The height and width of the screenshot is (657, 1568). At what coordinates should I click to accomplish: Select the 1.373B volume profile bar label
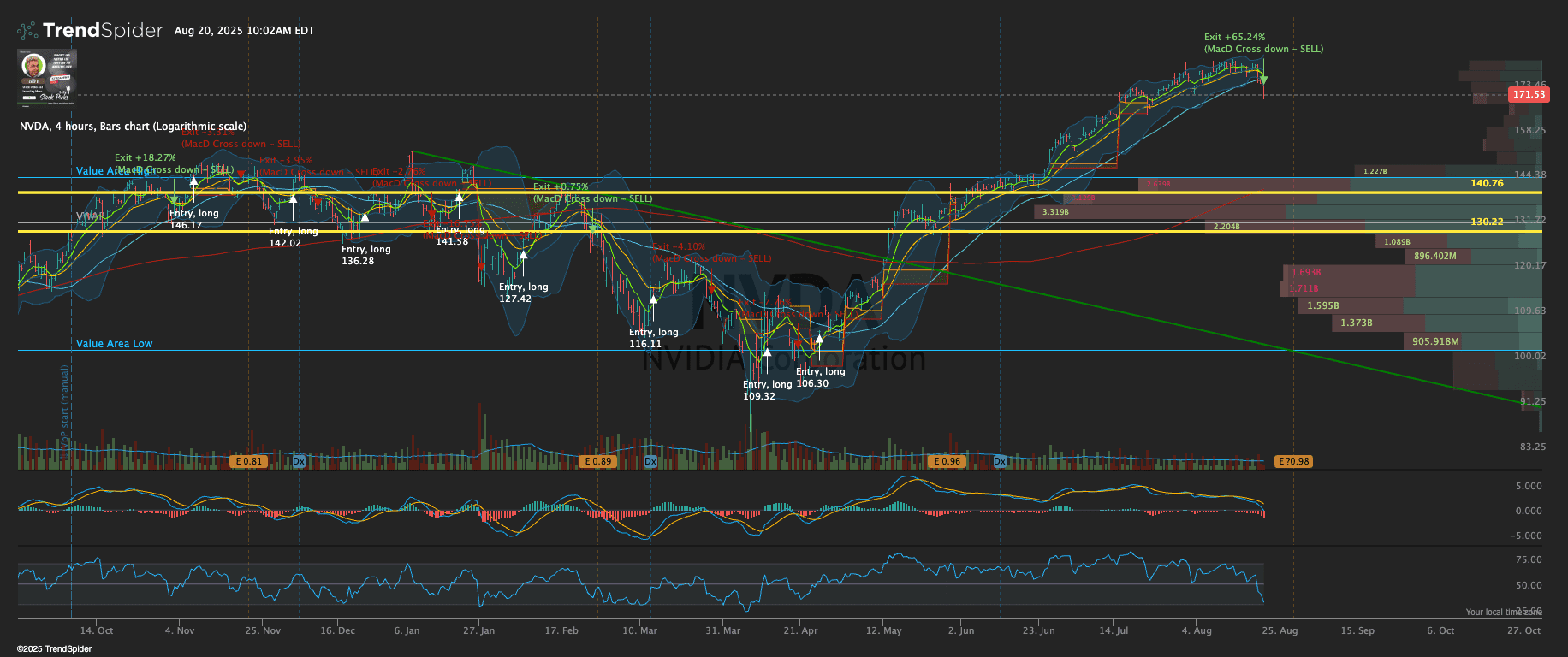[x=1356, y=323]
